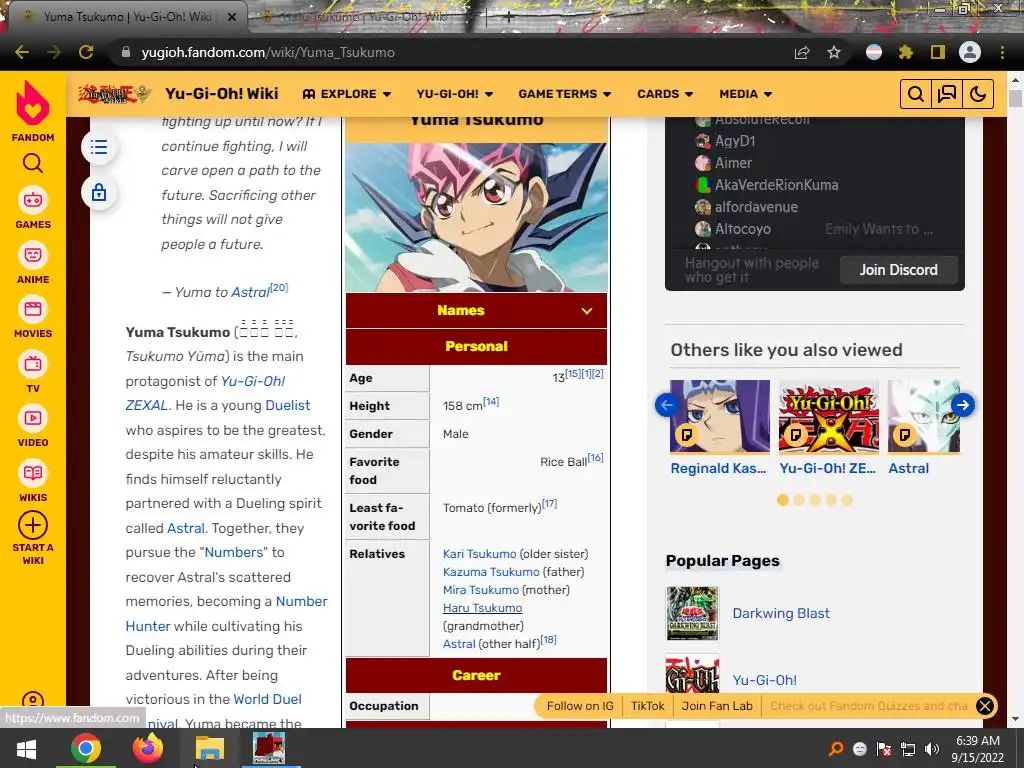Image resolution: width=1024 pixels, height=768 pixels.
Task: Open Chrome profile avatar
Action: [x=970, y=52]
